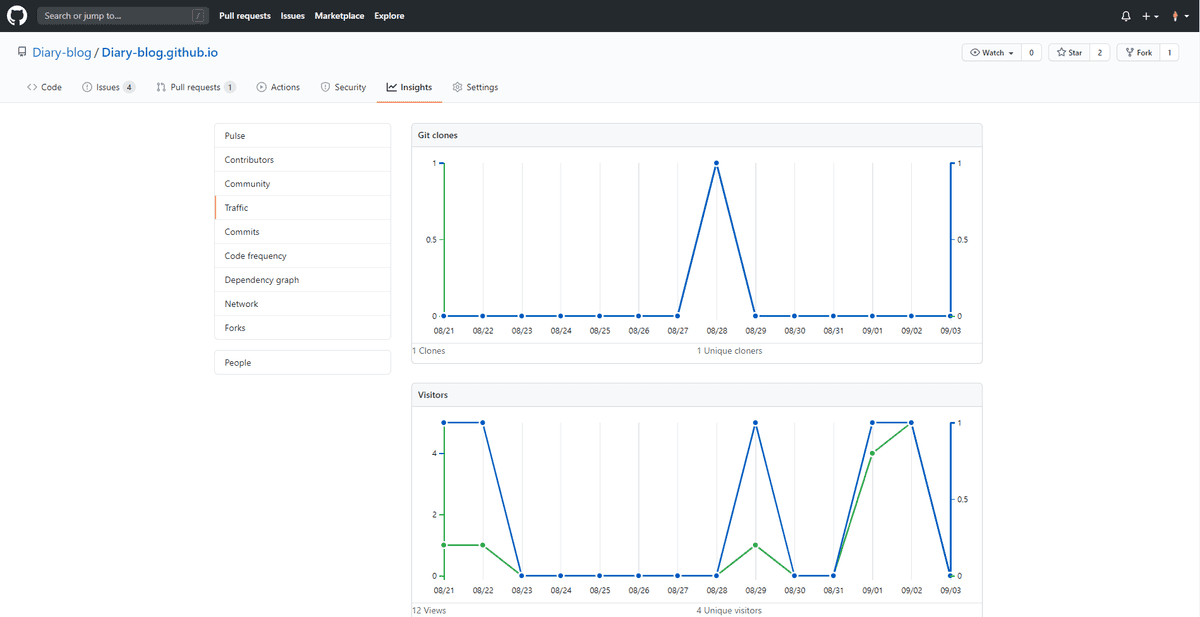
Task: Open the Diary-blog.github.io repository link
Action: point(160,52)
